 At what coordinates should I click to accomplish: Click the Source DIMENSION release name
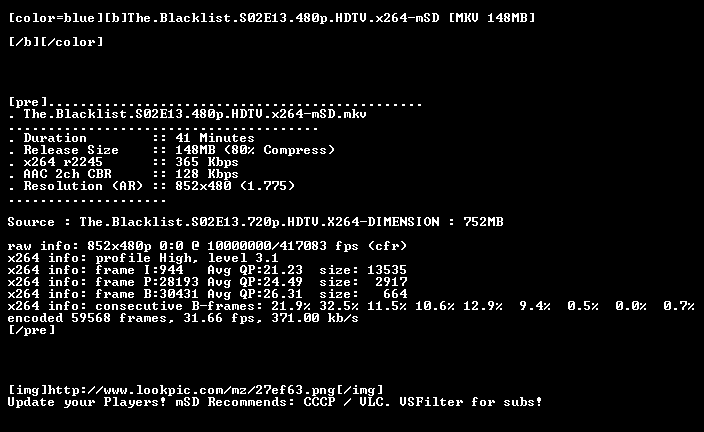[x=260, y=222]
